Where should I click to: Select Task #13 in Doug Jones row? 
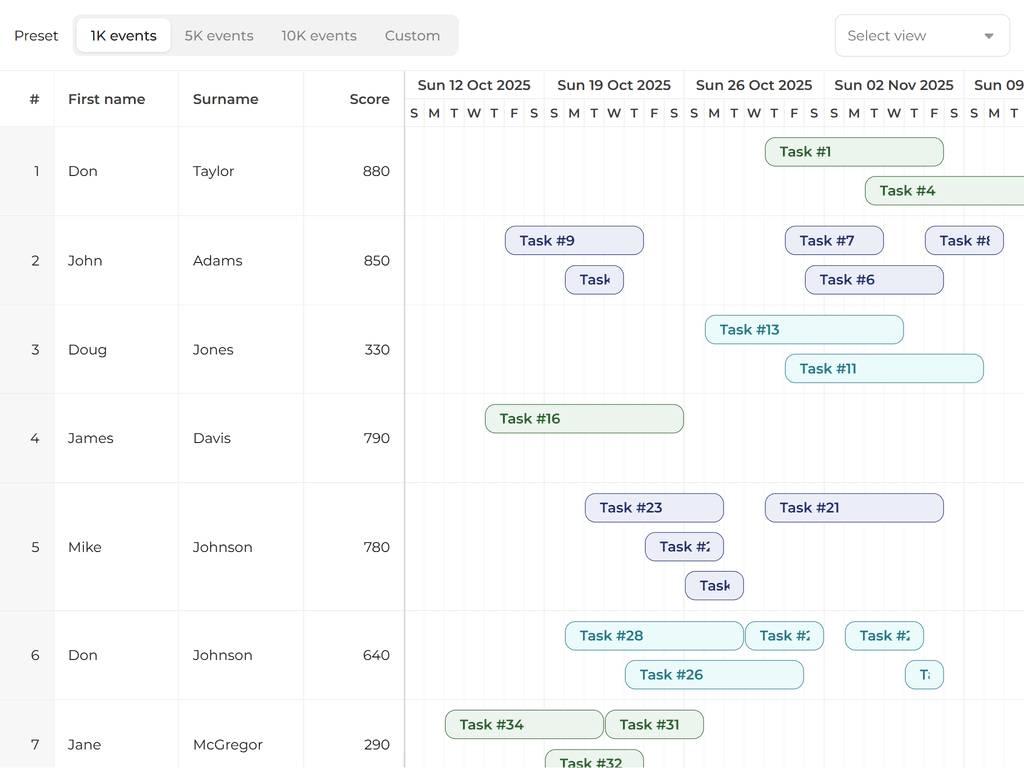point(803,329)
